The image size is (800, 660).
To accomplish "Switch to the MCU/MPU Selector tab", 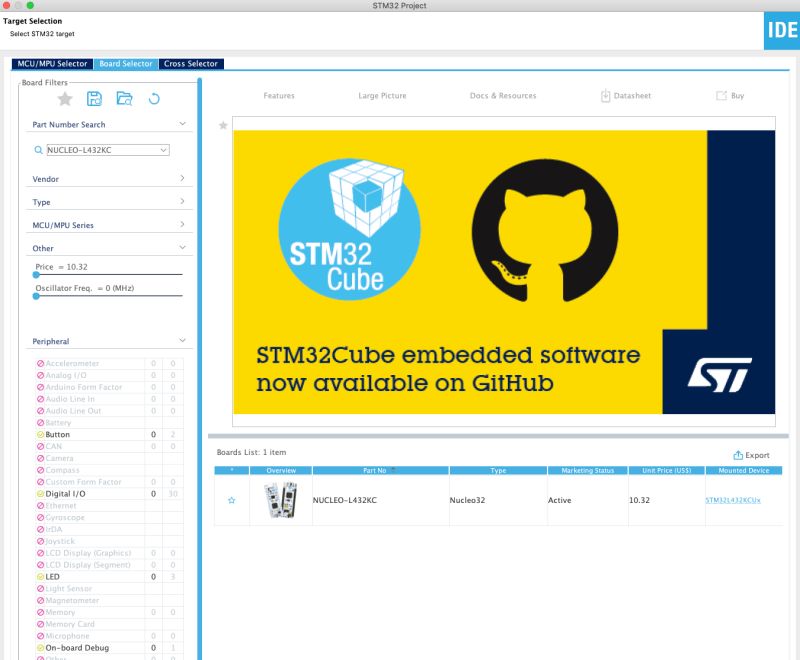I will point(54,63).
